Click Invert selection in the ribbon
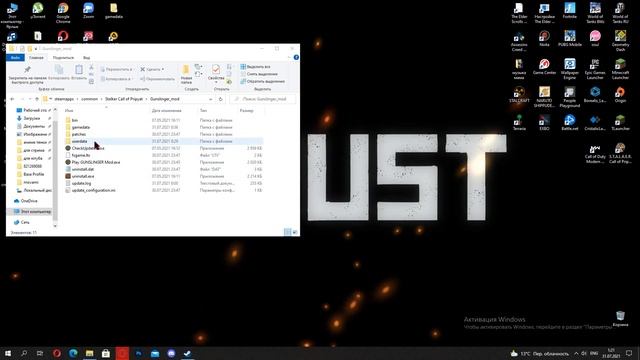The height and width of the screenshot is (360, 640). 263,81
